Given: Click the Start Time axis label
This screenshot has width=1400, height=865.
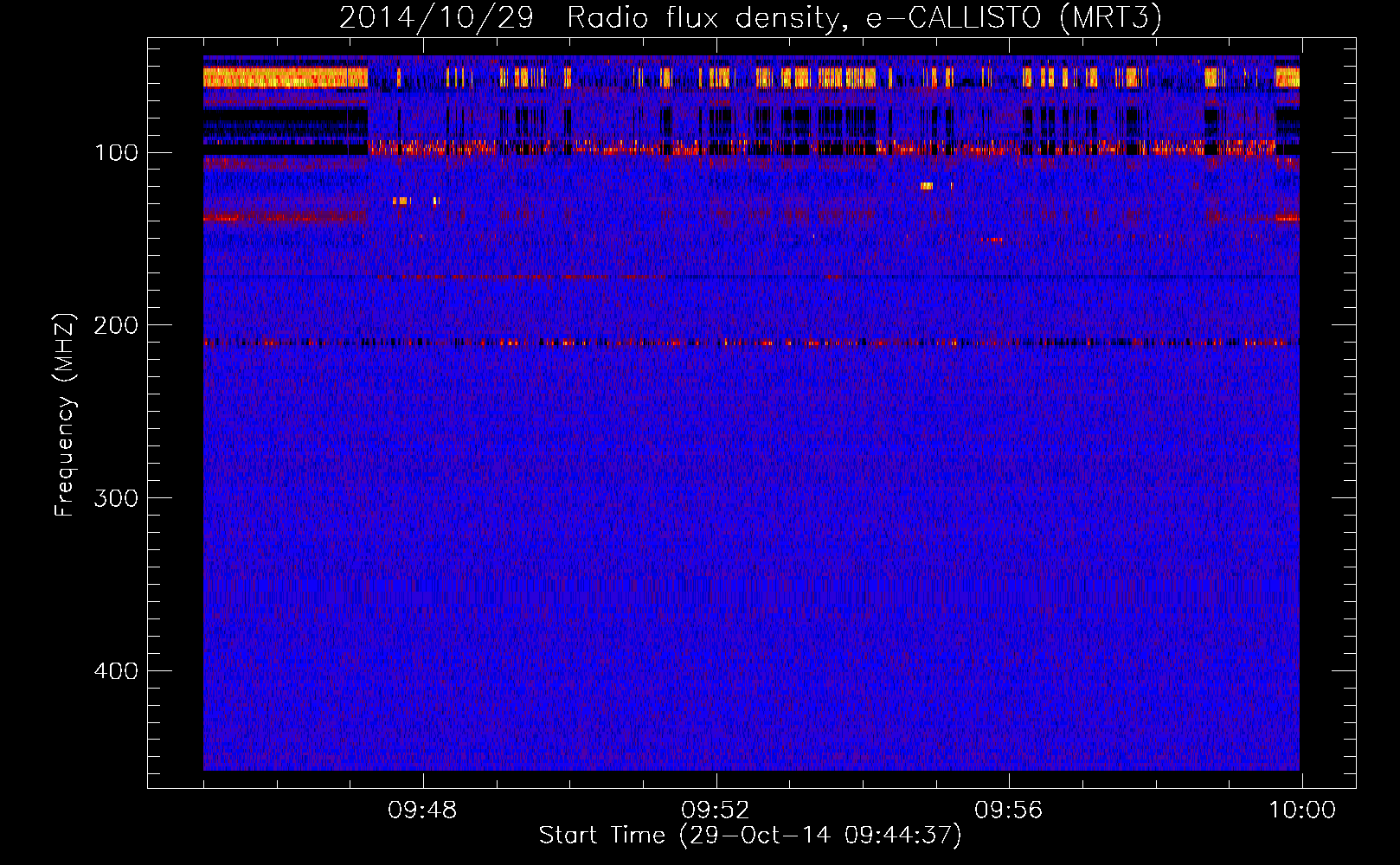Looking at the screenshot, I should tap(750, 836).
